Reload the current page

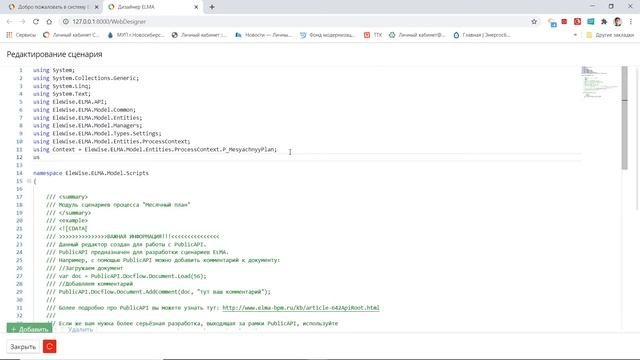[36, 22]
